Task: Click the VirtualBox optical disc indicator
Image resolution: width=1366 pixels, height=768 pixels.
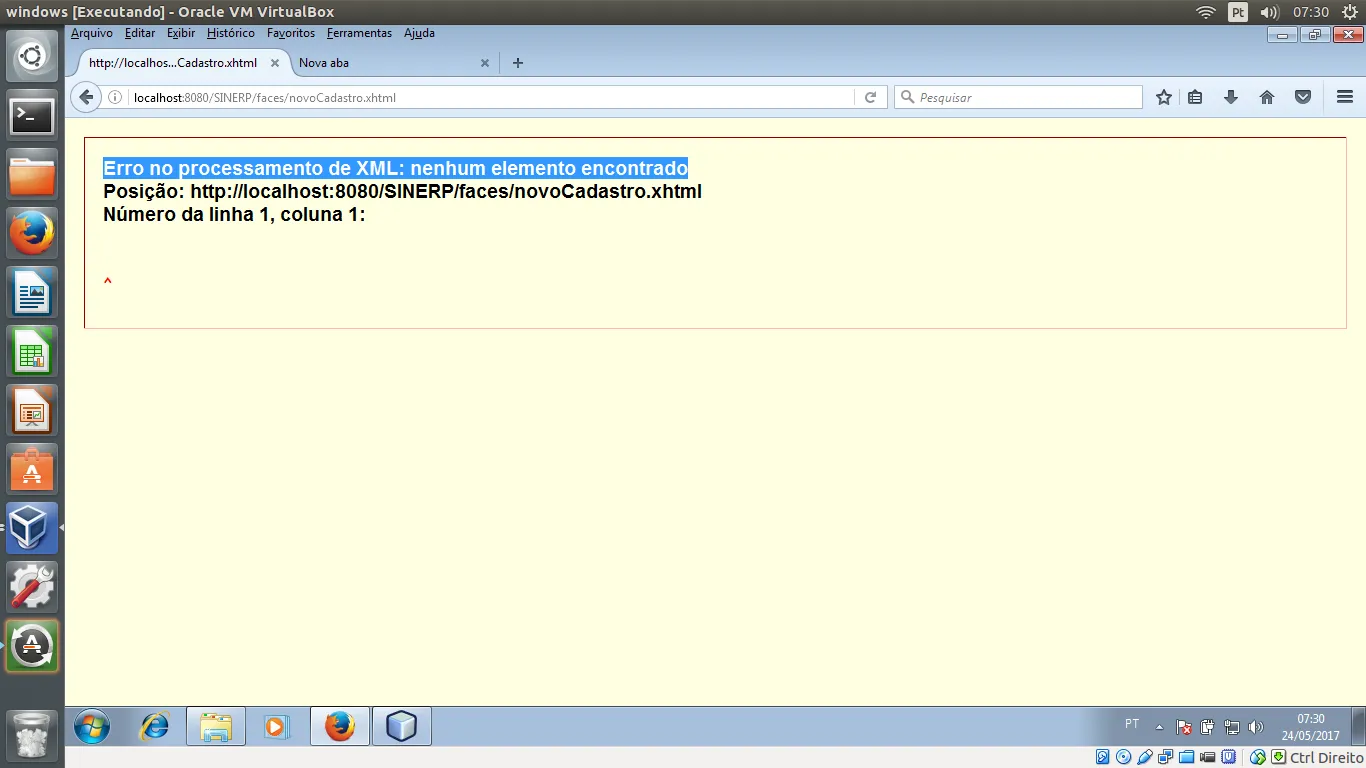Action: tap(1124, 757)
